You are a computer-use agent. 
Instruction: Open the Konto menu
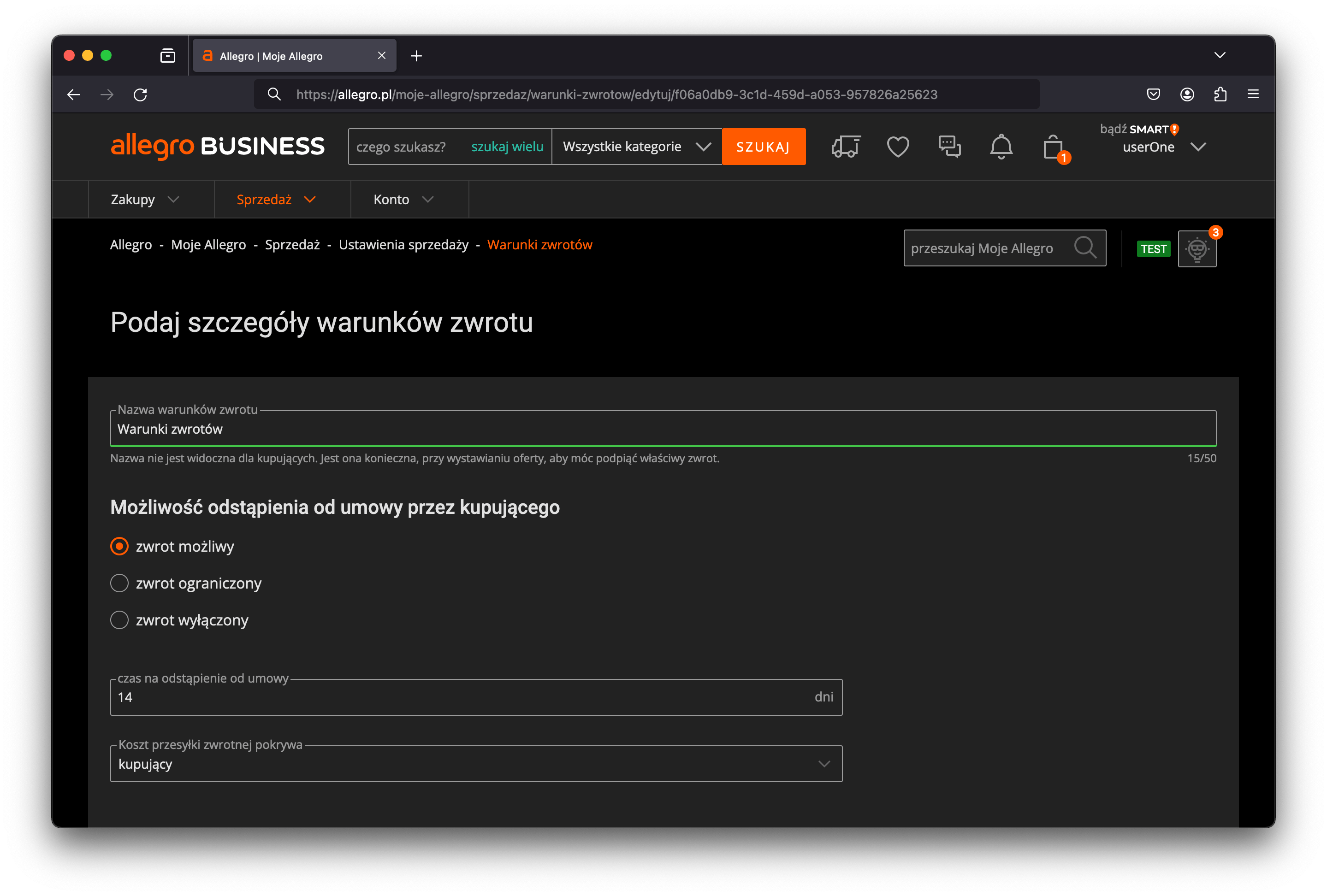(404, 199)
